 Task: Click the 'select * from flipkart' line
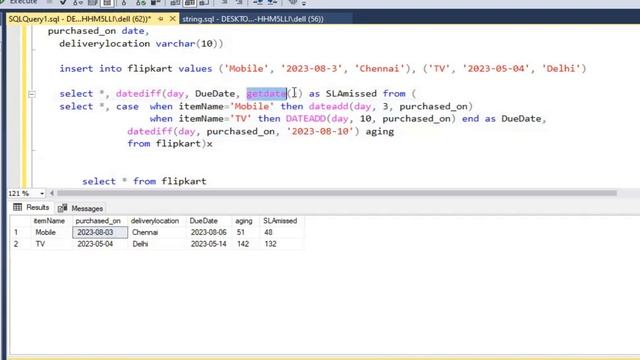144,181
